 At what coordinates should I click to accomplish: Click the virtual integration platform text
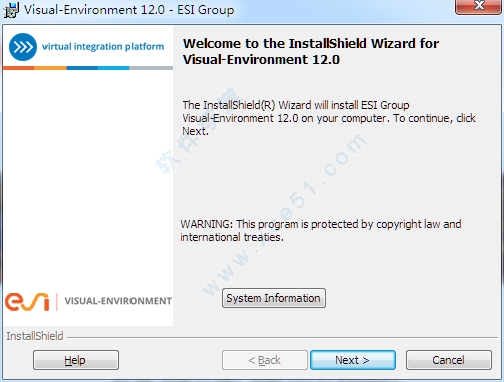tap(103, 46)
